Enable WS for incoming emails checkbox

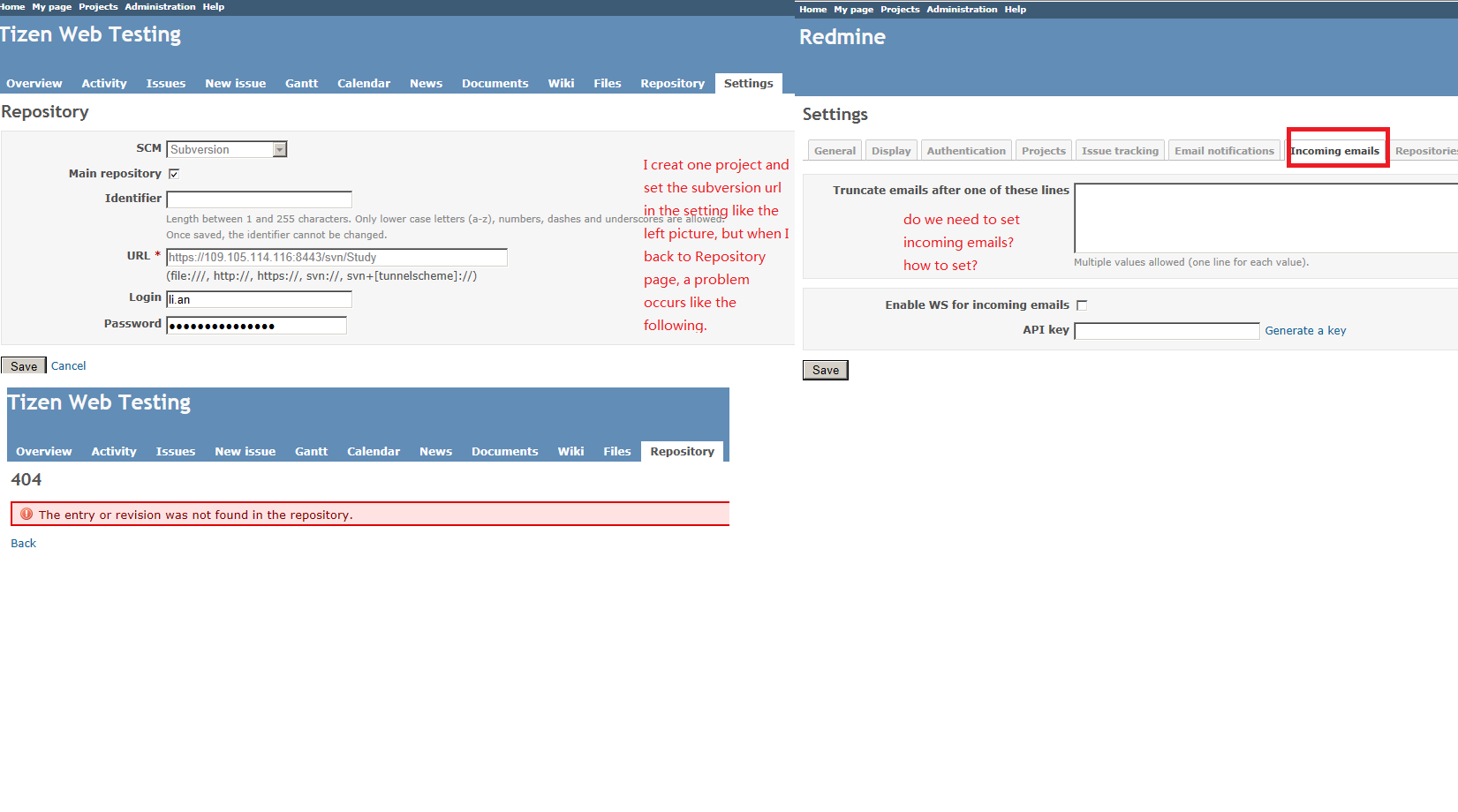[1082, 305]
